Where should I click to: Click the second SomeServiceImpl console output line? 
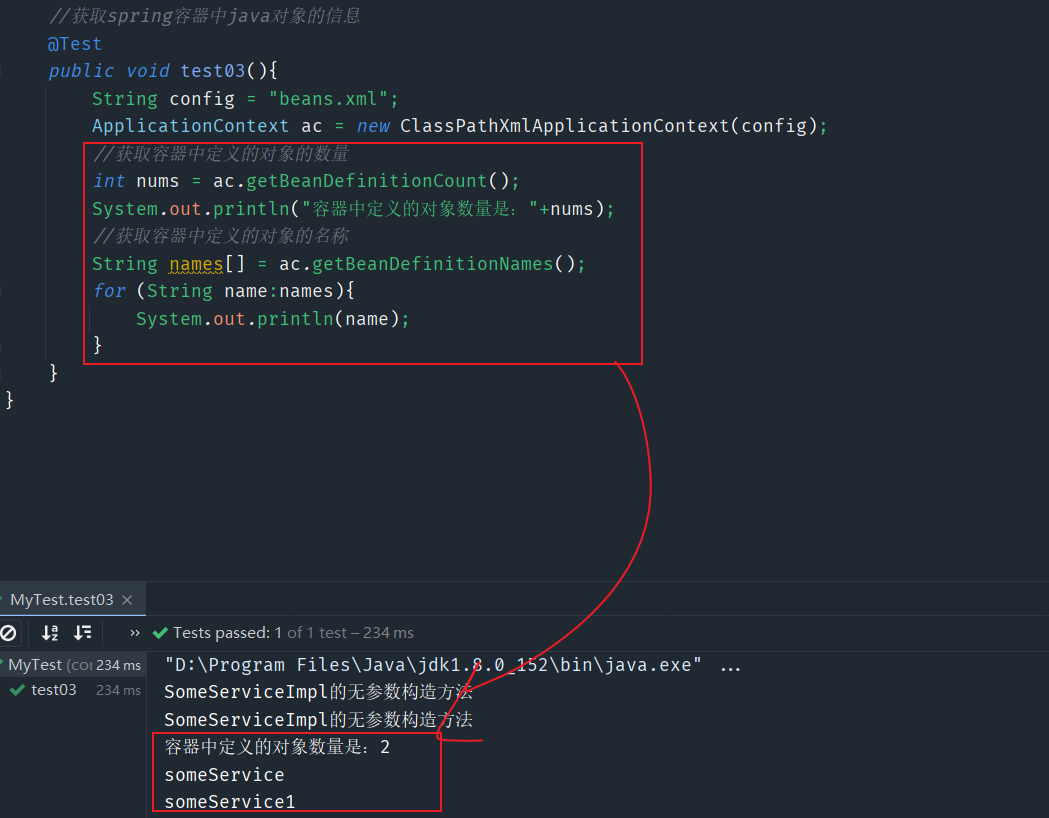tap(318, 720)
